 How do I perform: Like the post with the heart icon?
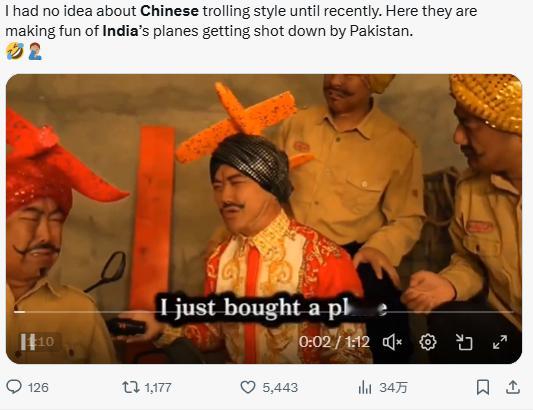point(248,387)
